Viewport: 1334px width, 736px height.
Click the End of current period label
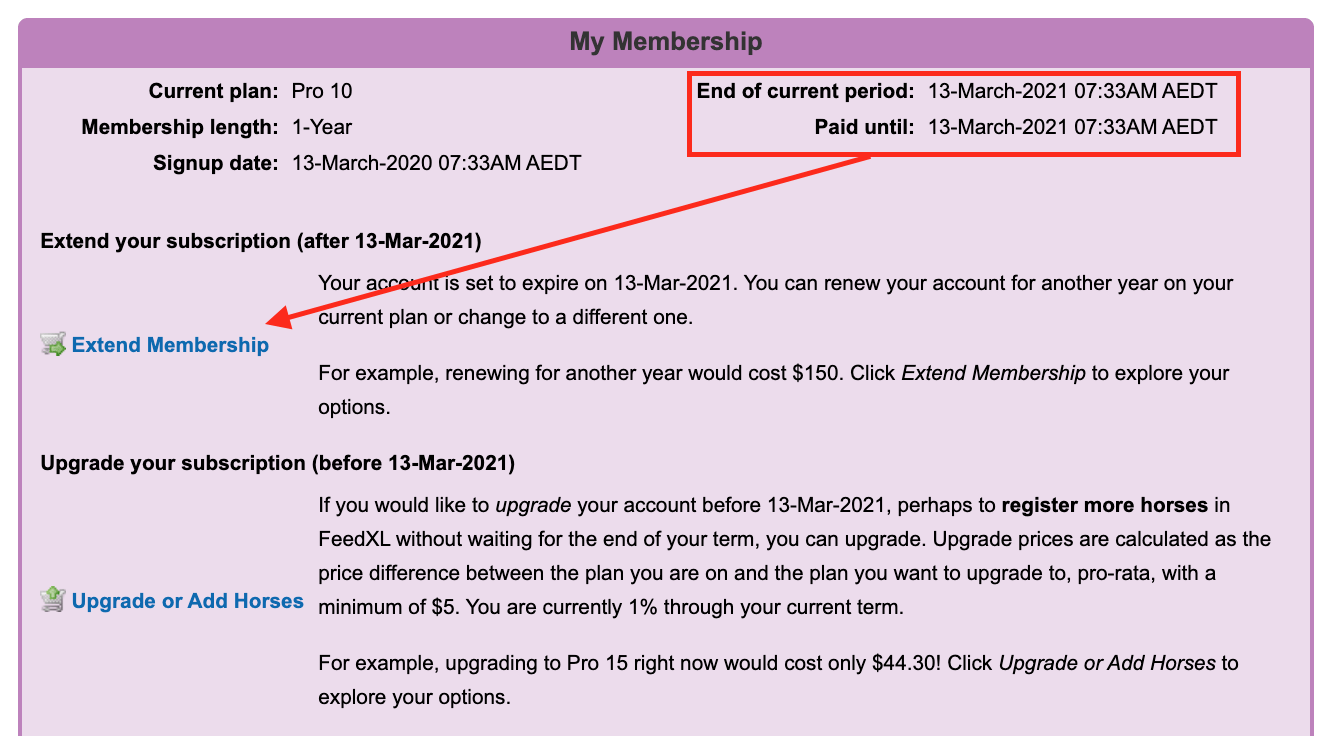point(806,92)
